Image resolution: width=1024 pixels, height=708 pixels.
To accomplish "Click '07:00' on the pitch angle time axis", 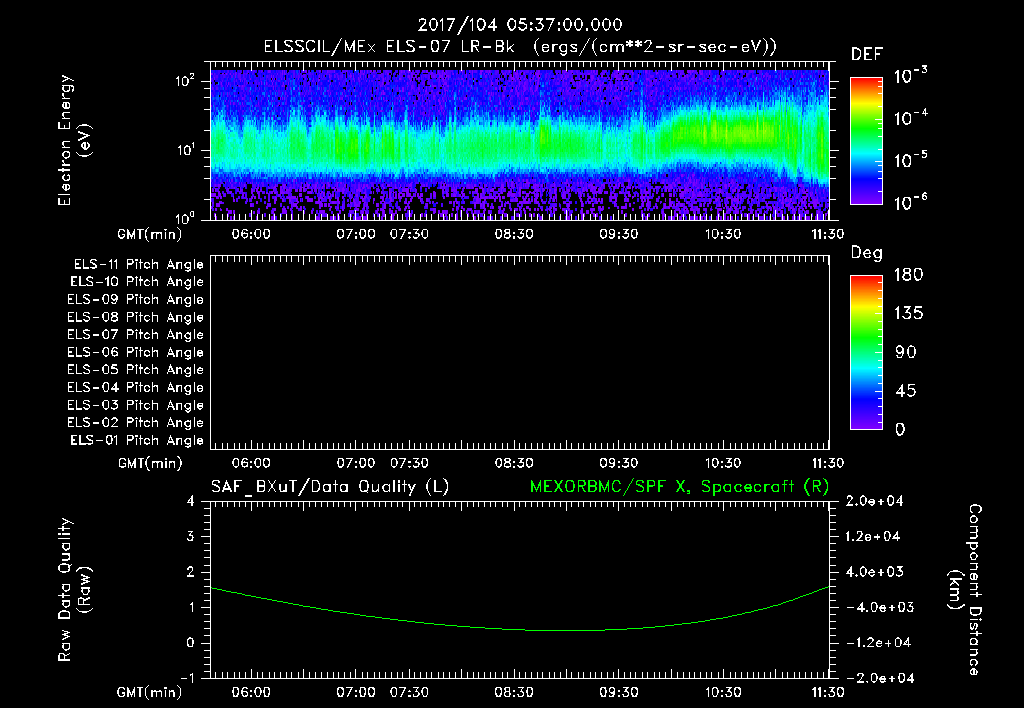I will click(356, 463).
